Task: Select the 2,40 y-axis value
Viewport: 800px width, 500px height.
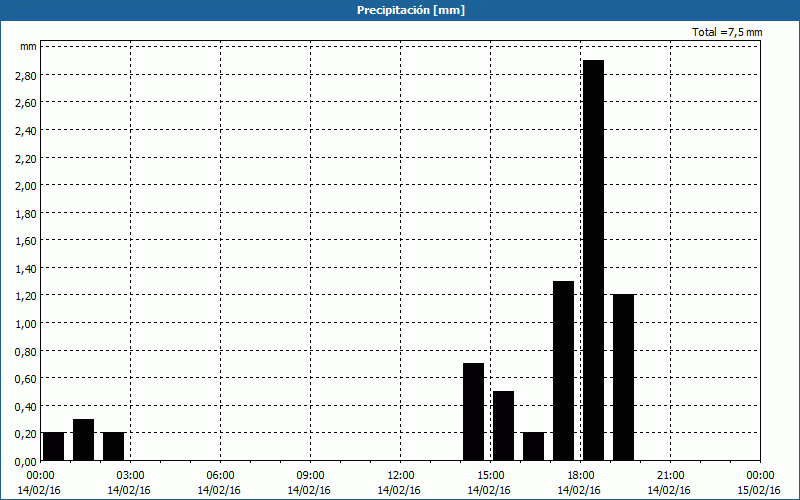Action: (27, 130)
